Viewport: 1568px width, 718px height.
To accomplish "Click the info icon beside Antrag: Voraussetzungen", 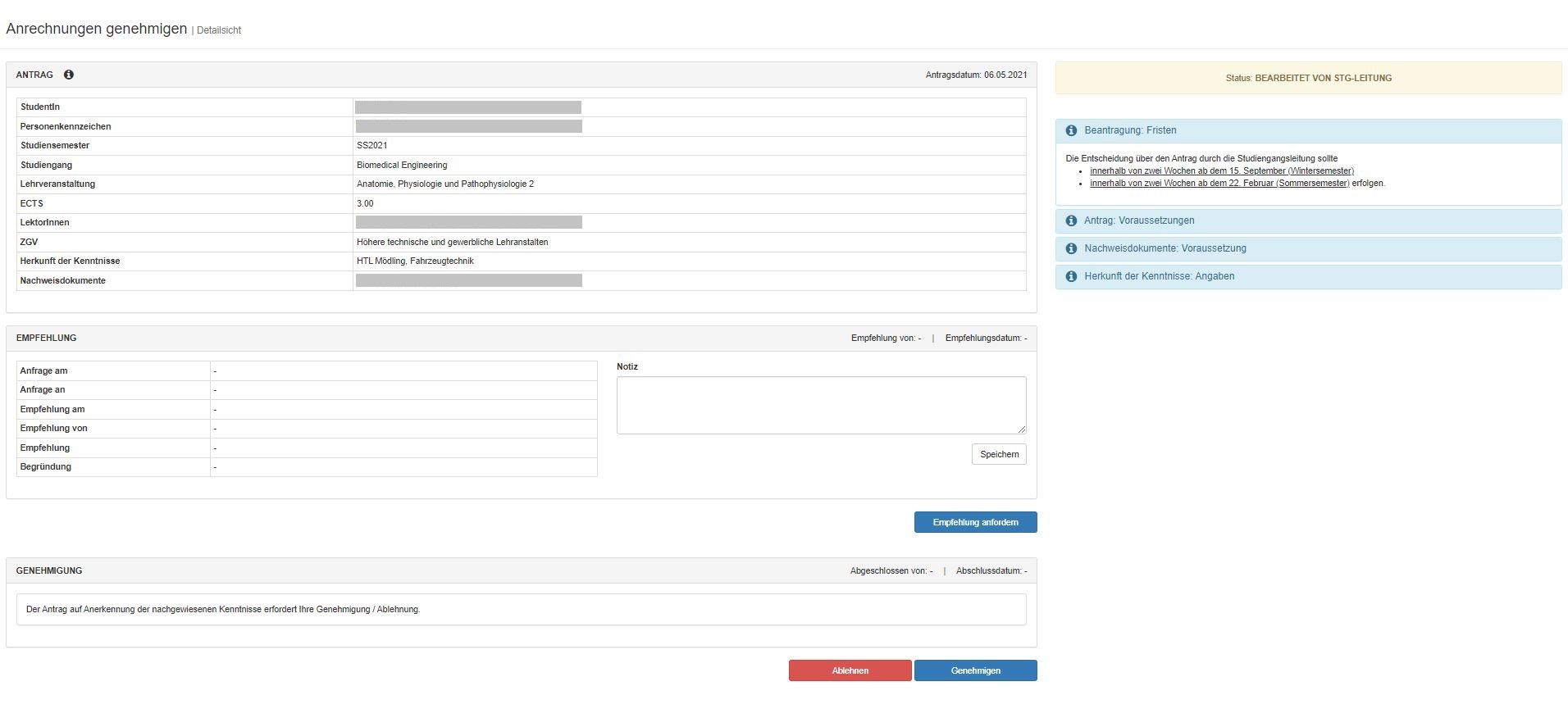I will pyautogui.click(x=1071, y=220).
